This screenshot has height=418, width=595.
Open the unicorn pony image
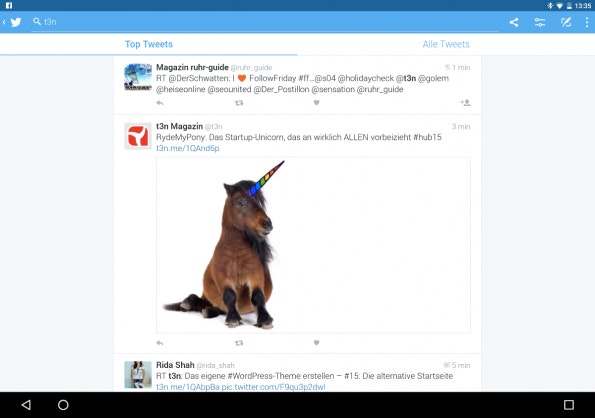(313, 245)
